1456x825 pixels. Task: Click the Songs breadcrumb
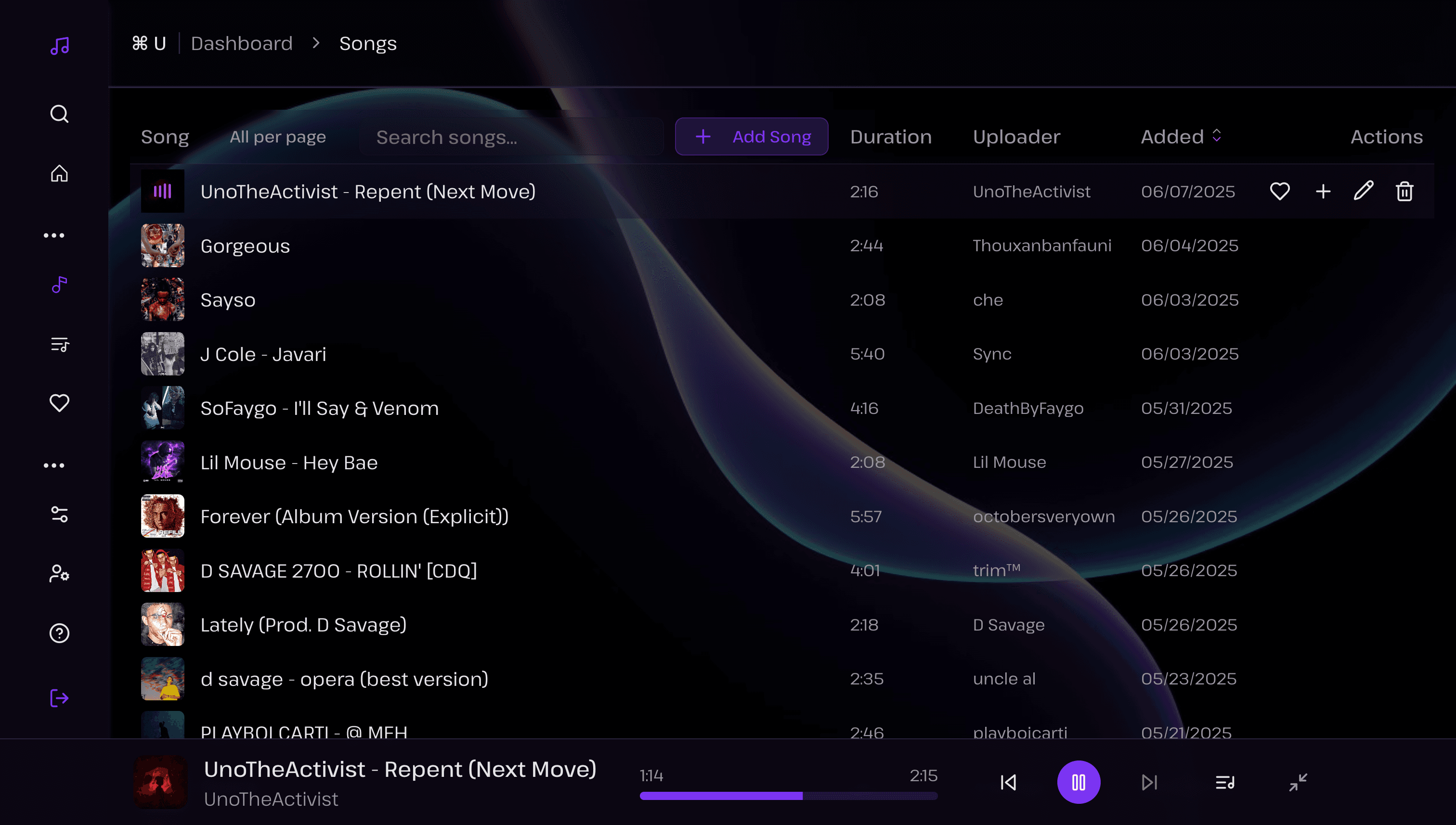point(368,43)
